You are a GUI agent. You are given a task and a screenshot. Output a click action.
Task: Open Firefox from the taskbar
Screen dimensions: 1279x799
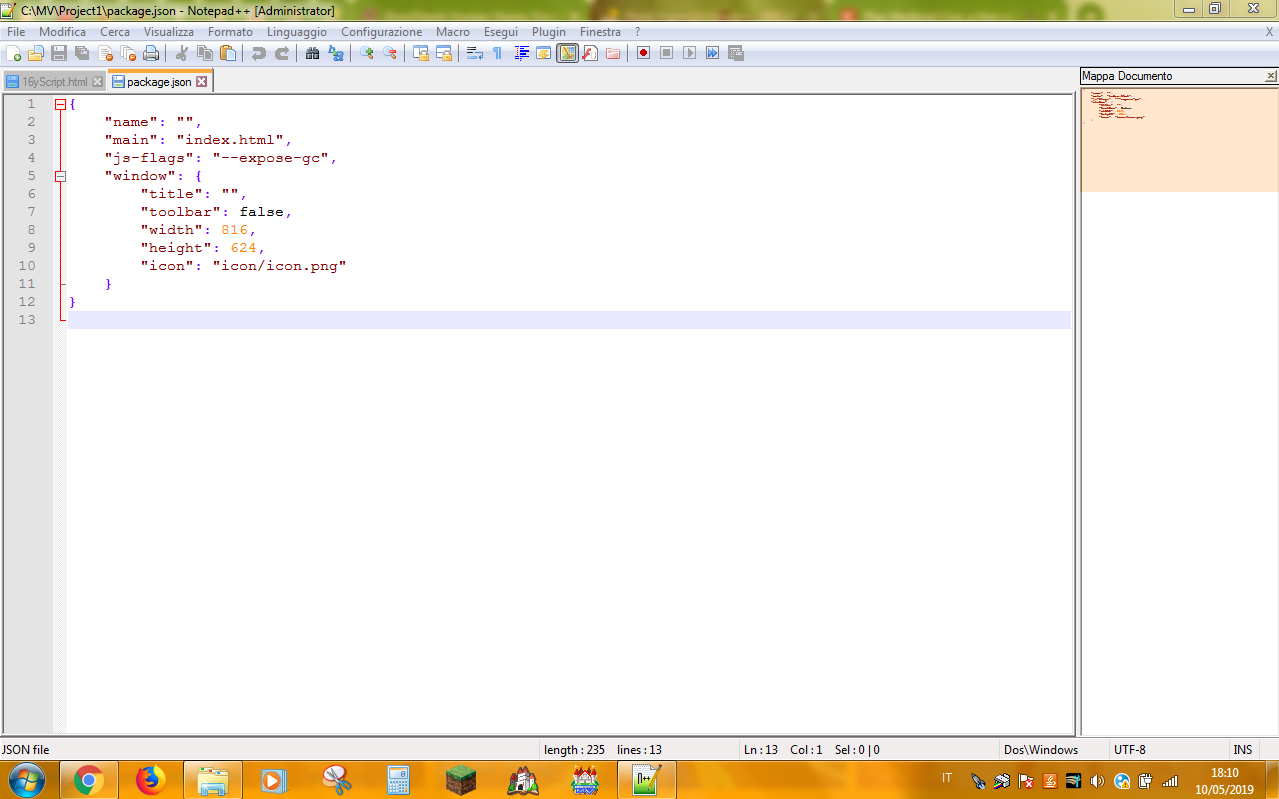(151, 780)
